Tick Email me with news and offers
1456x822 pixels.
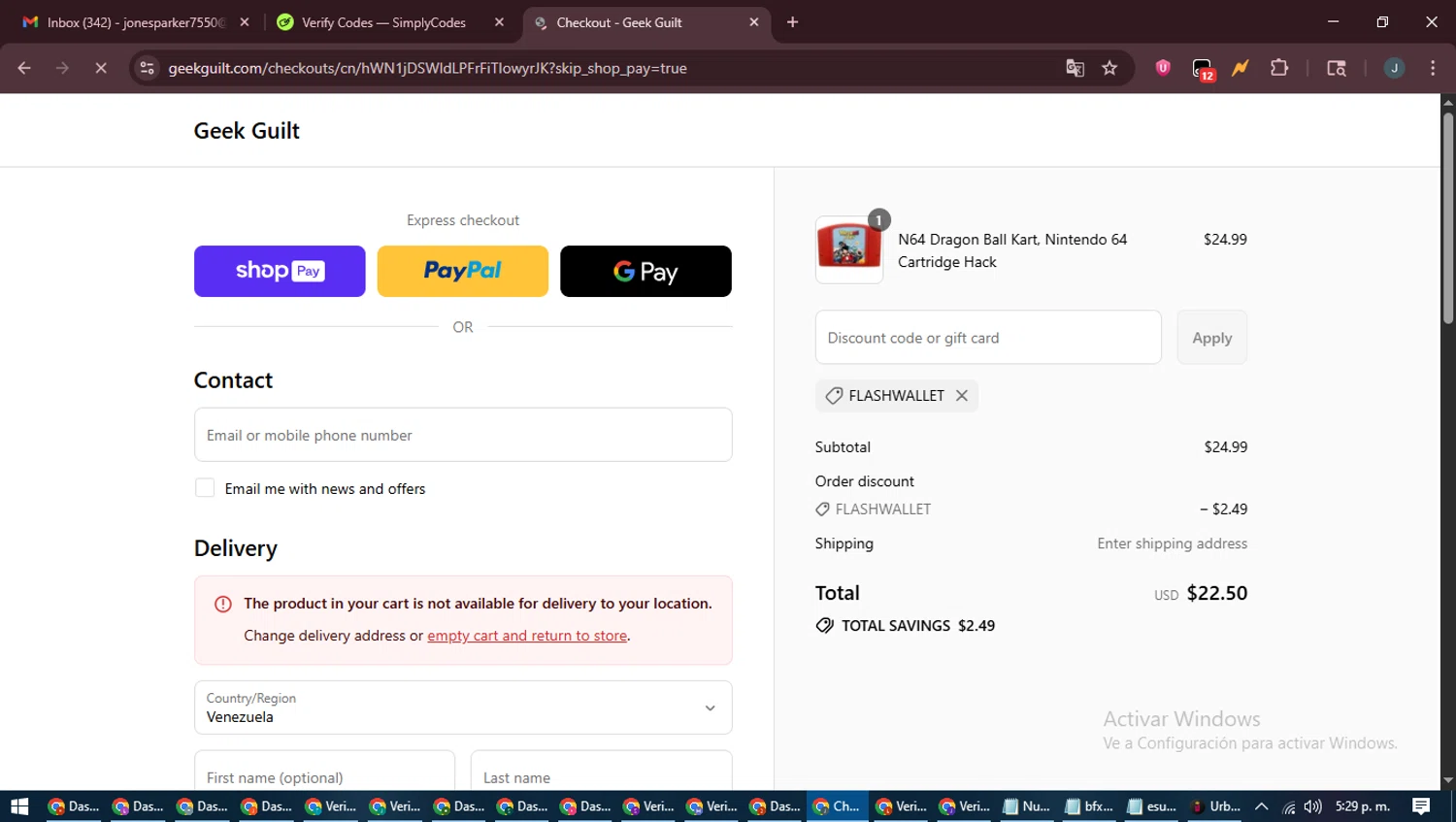[x=205, y=488]
